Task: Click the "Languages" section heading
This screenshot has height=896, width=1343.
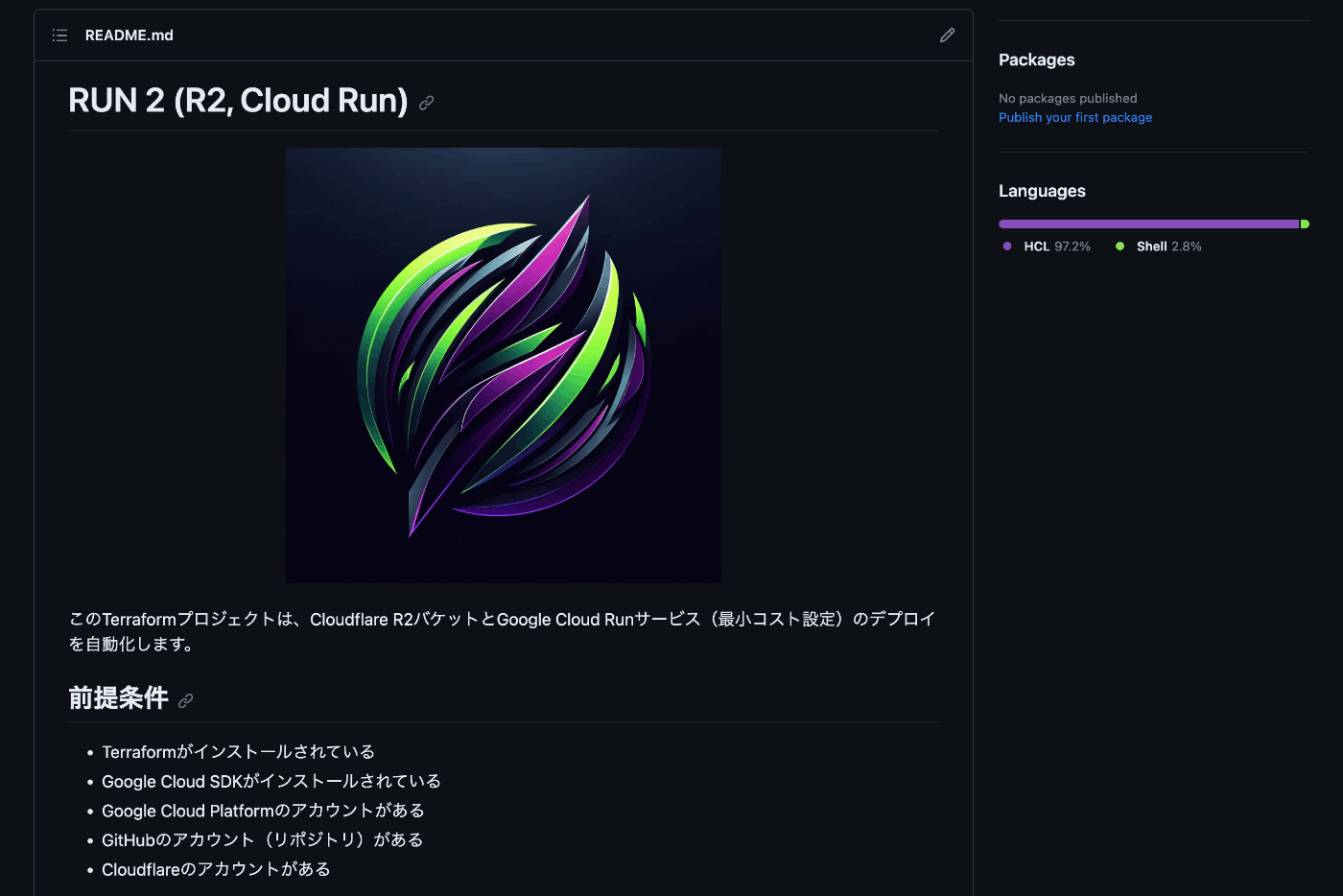Action: [x=1042, y=191]
